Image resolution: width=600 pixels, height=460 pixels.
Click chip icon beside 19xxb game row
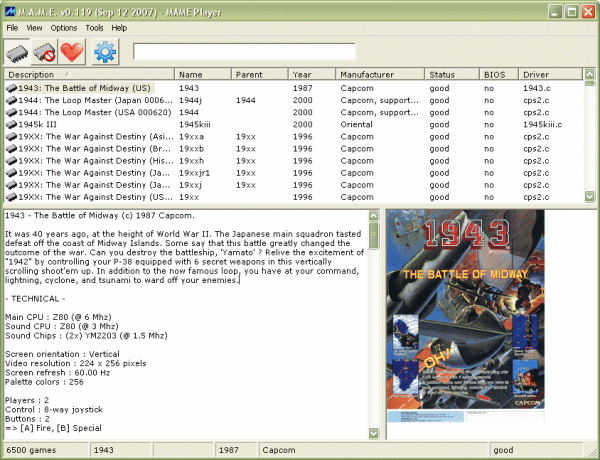[x=11, y=149]
